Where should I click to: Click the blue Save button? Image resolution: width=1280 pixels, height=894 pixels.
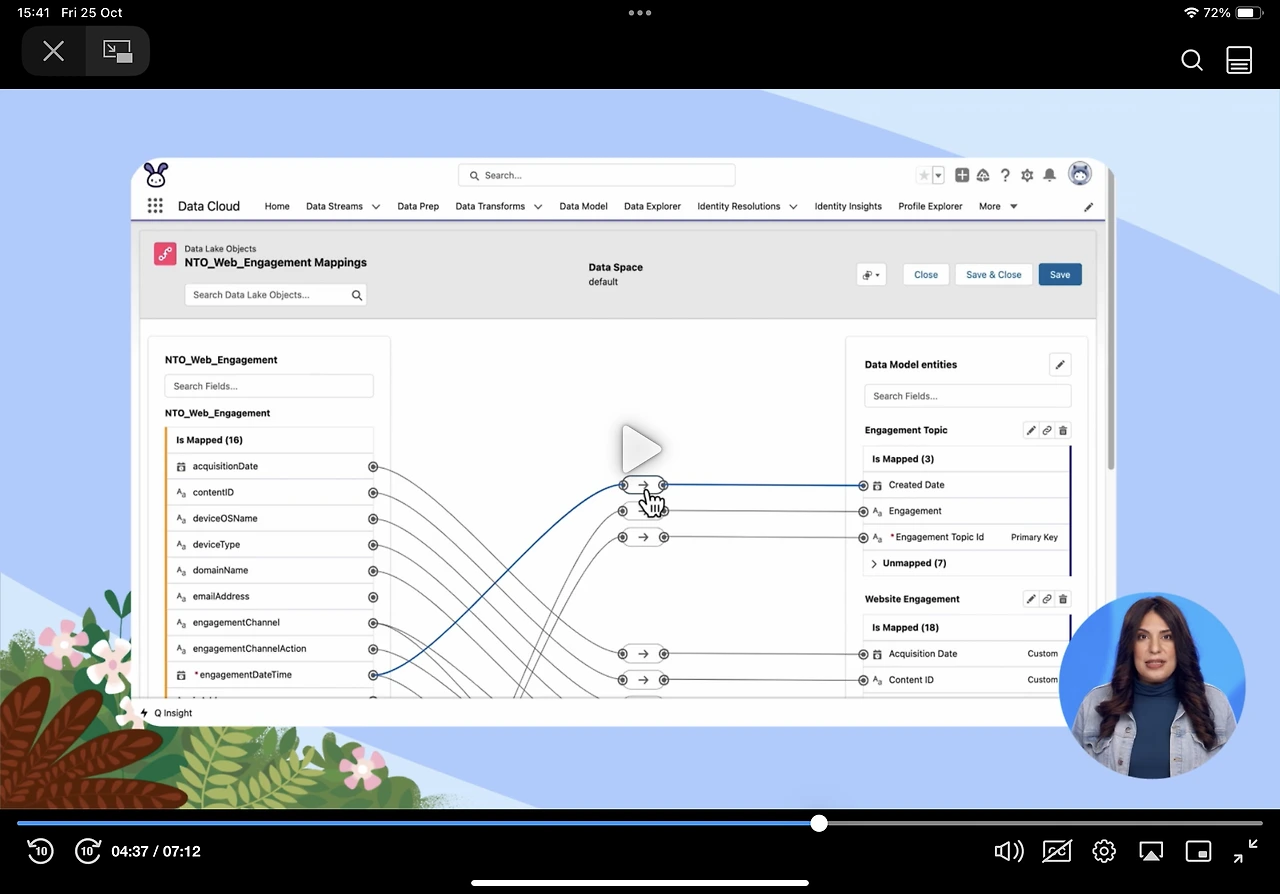pos(1060,275)
